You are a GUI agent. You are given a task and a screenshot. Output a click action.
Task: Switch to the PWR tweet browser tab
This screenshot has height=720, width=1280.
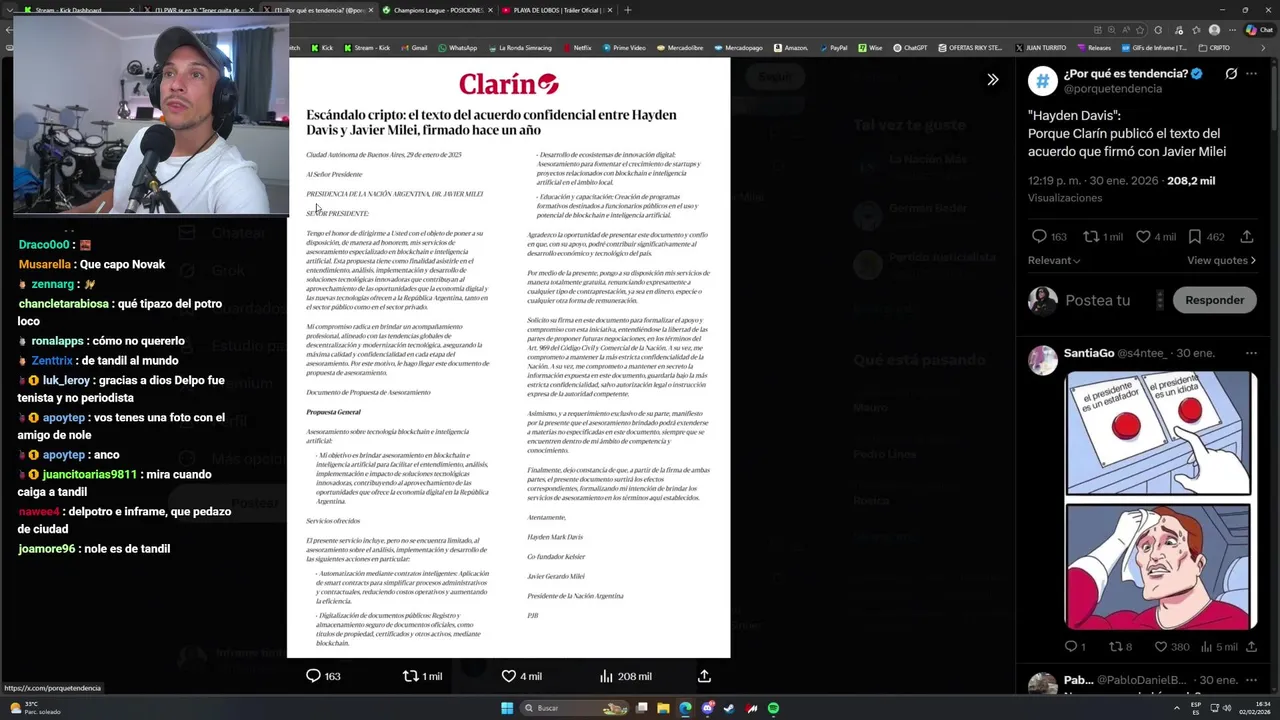point(200,10)
